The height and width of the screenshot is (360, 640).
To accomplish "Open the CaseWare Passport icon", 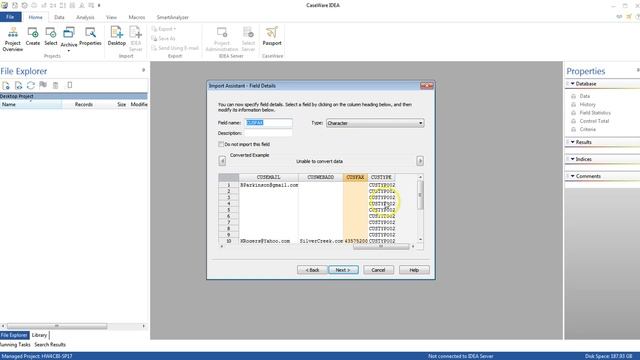I will point(272,36).
